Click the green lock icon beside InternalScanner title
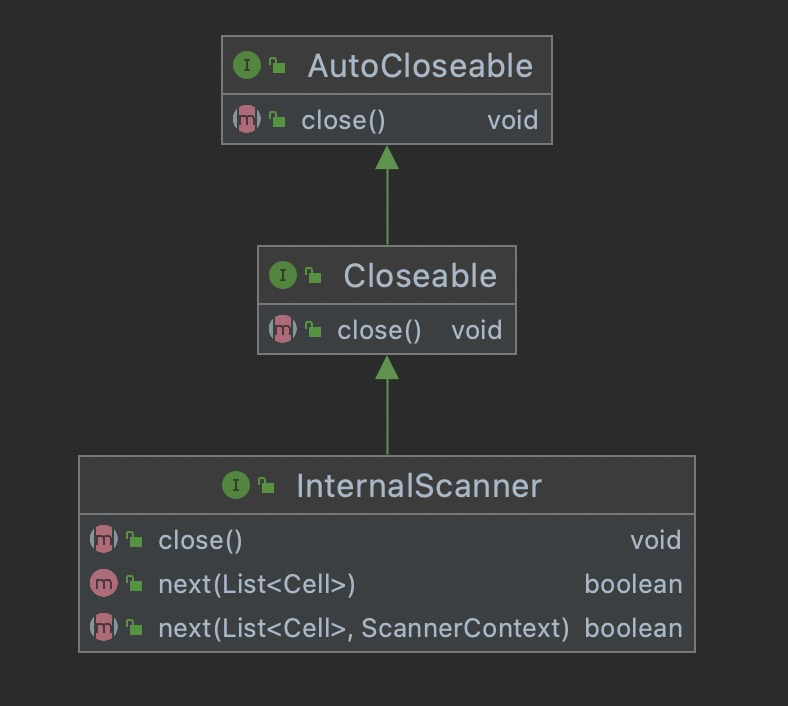The image size is (788, 706). click(x=266, y=486)
